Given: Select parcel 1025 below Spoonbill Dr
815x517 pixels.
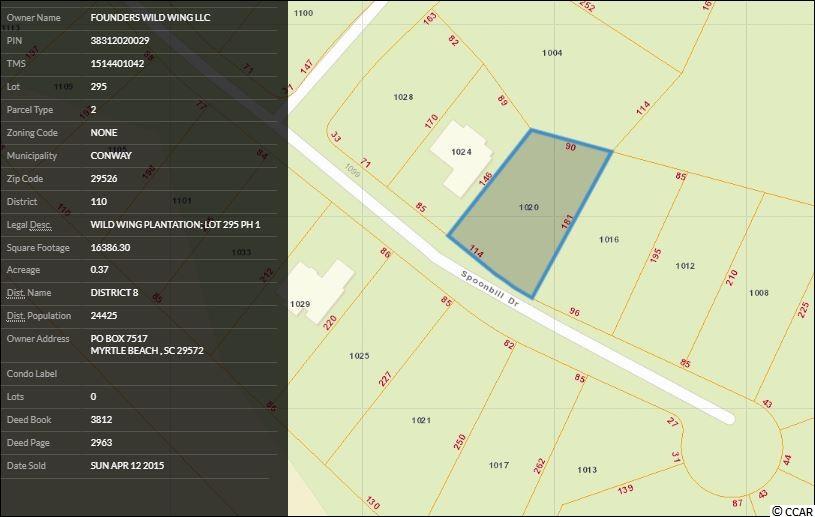Looking at the screenshot, I should [360, 356].
